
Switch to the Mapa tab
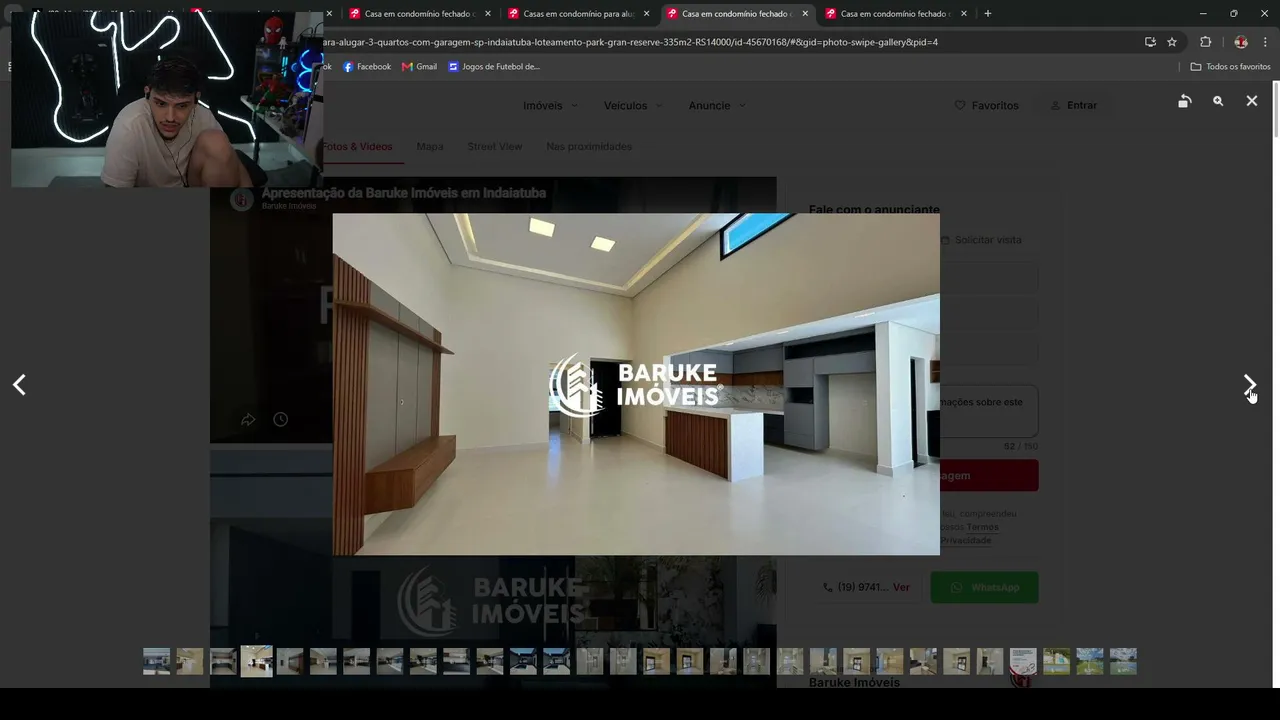click(x=430, y=147)
